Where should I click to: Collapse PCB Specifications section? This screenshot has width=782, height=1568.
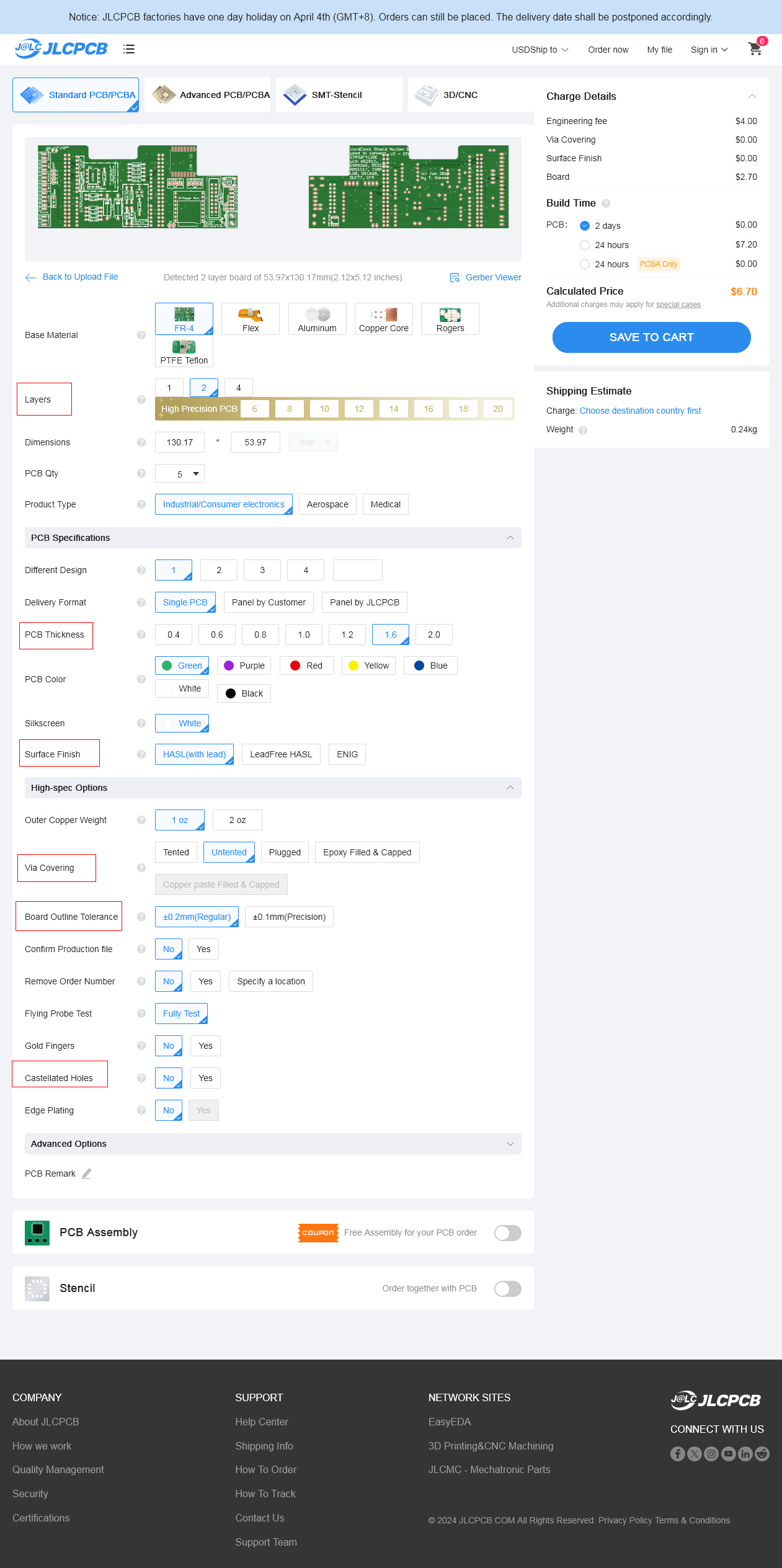point(510,538)
